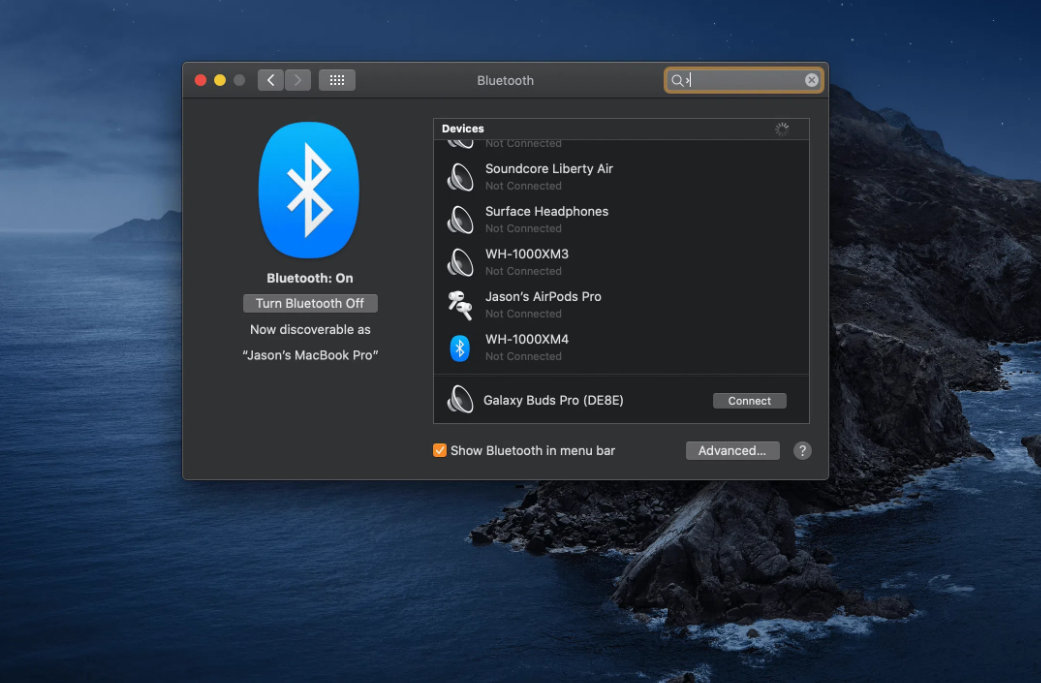
Task: Go forward to next preference pane
Action: 298,80
